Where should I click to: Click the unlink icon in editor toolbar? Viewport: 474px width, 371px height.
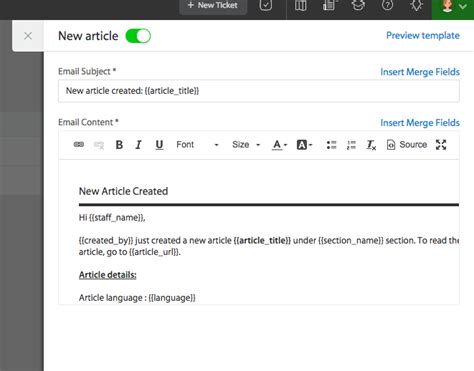(x=99, y=145)
